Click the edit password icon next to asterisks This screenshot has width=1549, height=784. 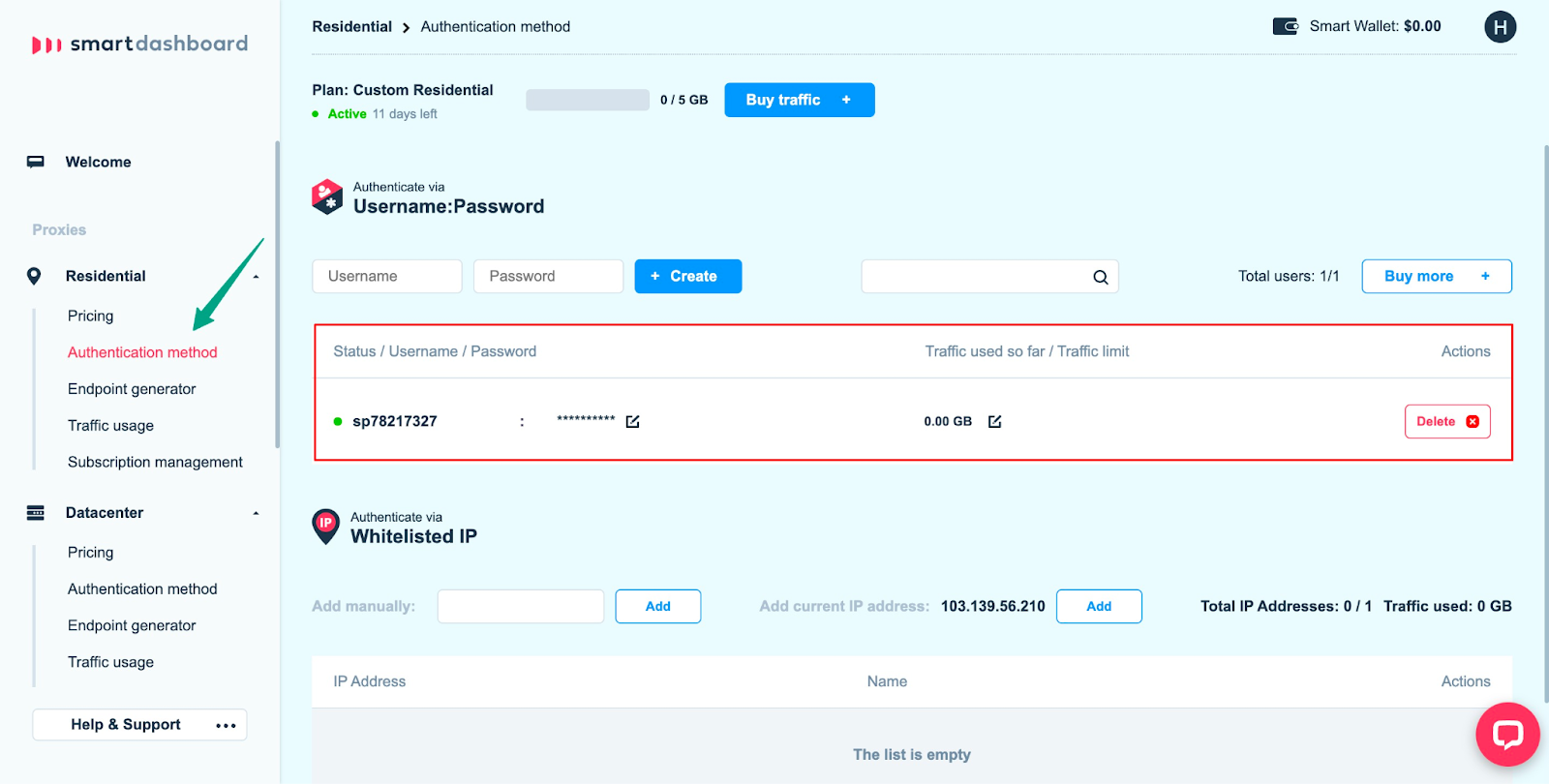(632, 421)
